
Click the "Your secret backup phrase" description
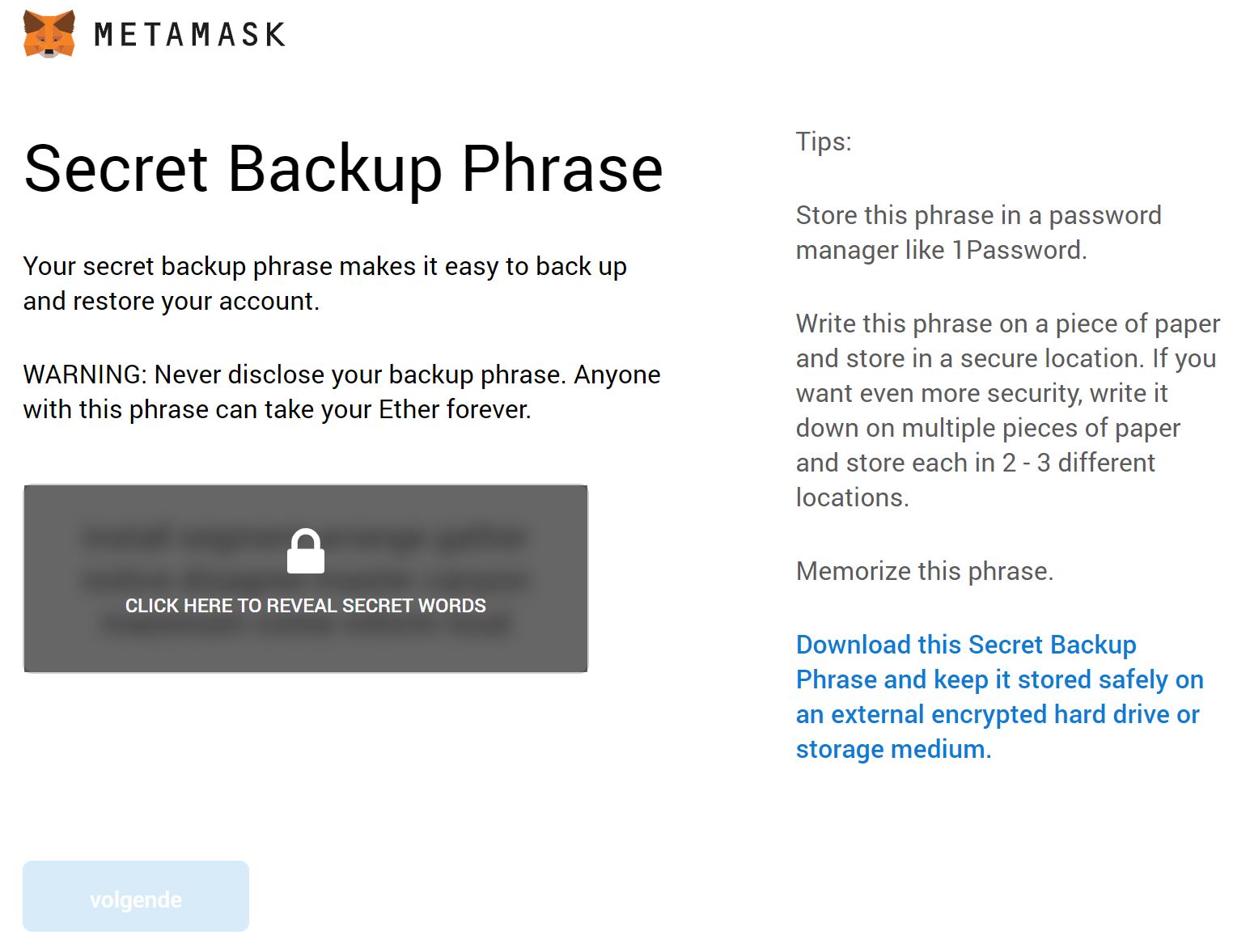324,266
